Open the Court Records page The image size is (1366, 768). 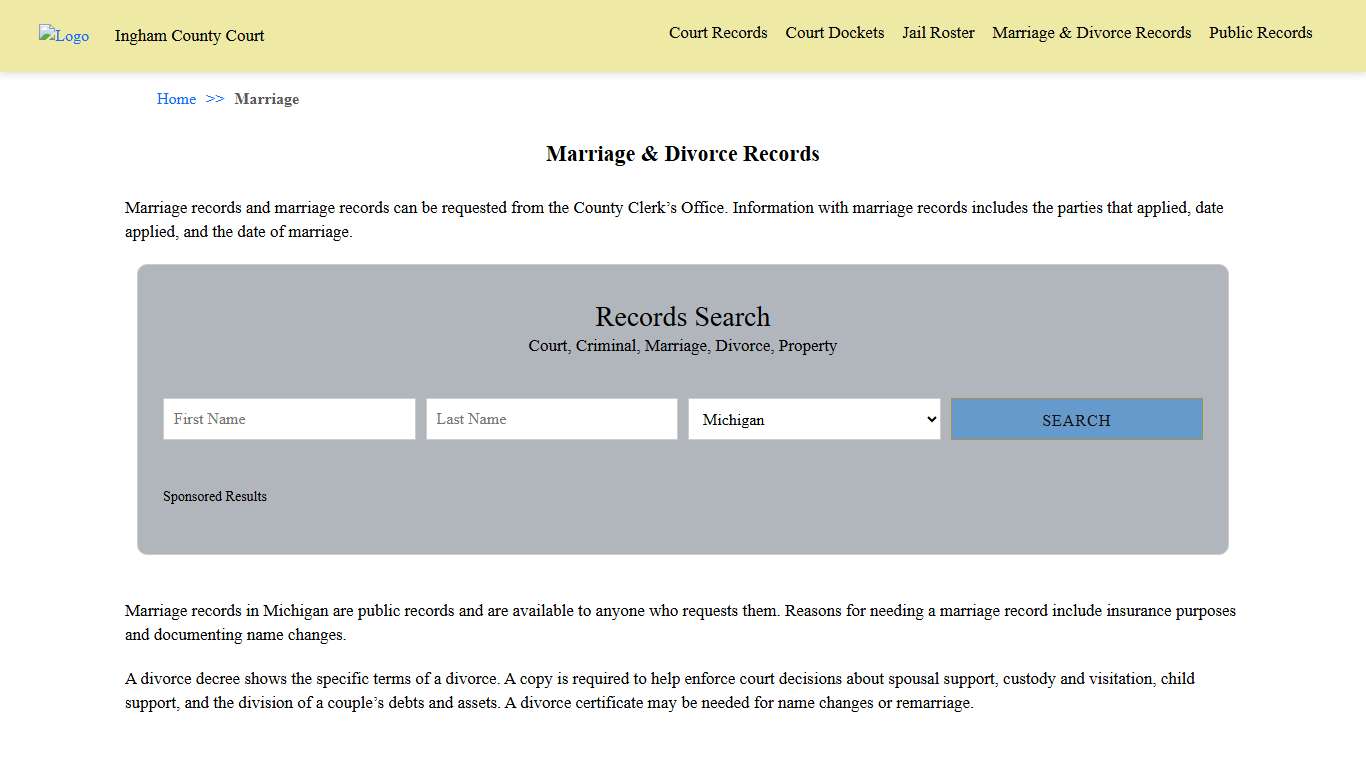[x=718, y=33]
